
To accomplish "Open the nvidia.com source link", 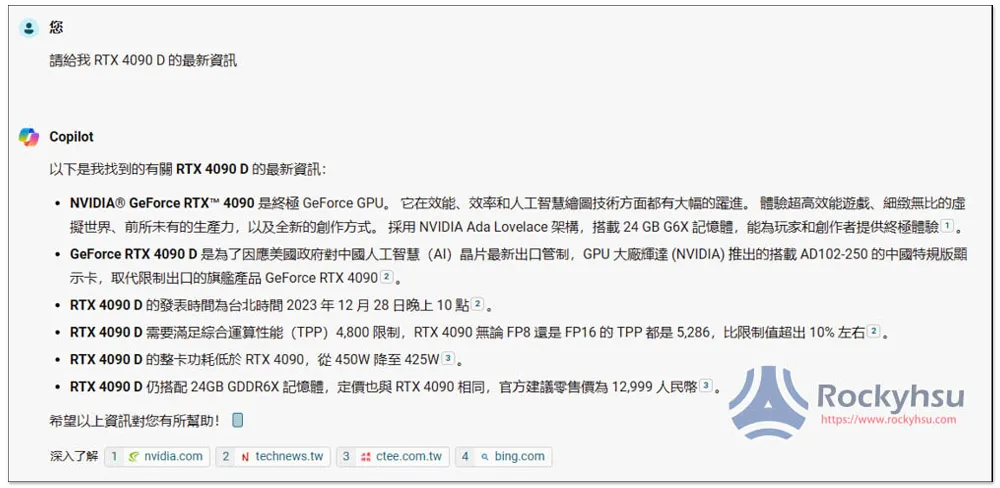I will (x=157, y=456).
